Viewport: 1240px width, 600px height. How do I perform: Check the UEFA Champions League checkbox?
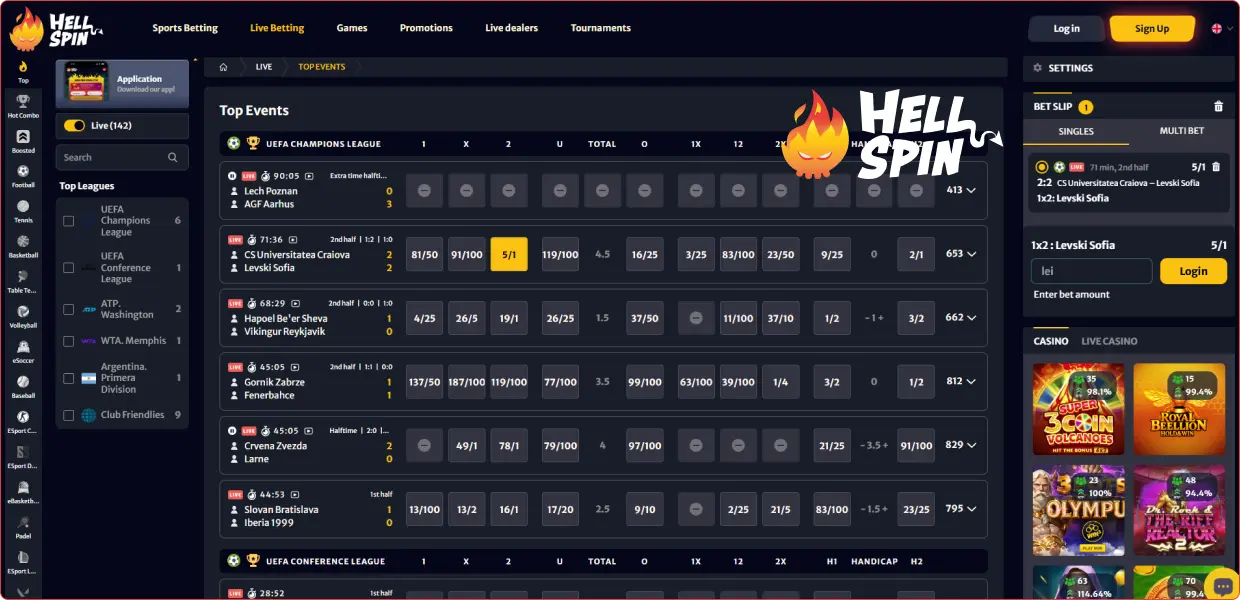[x=69, y=221]
